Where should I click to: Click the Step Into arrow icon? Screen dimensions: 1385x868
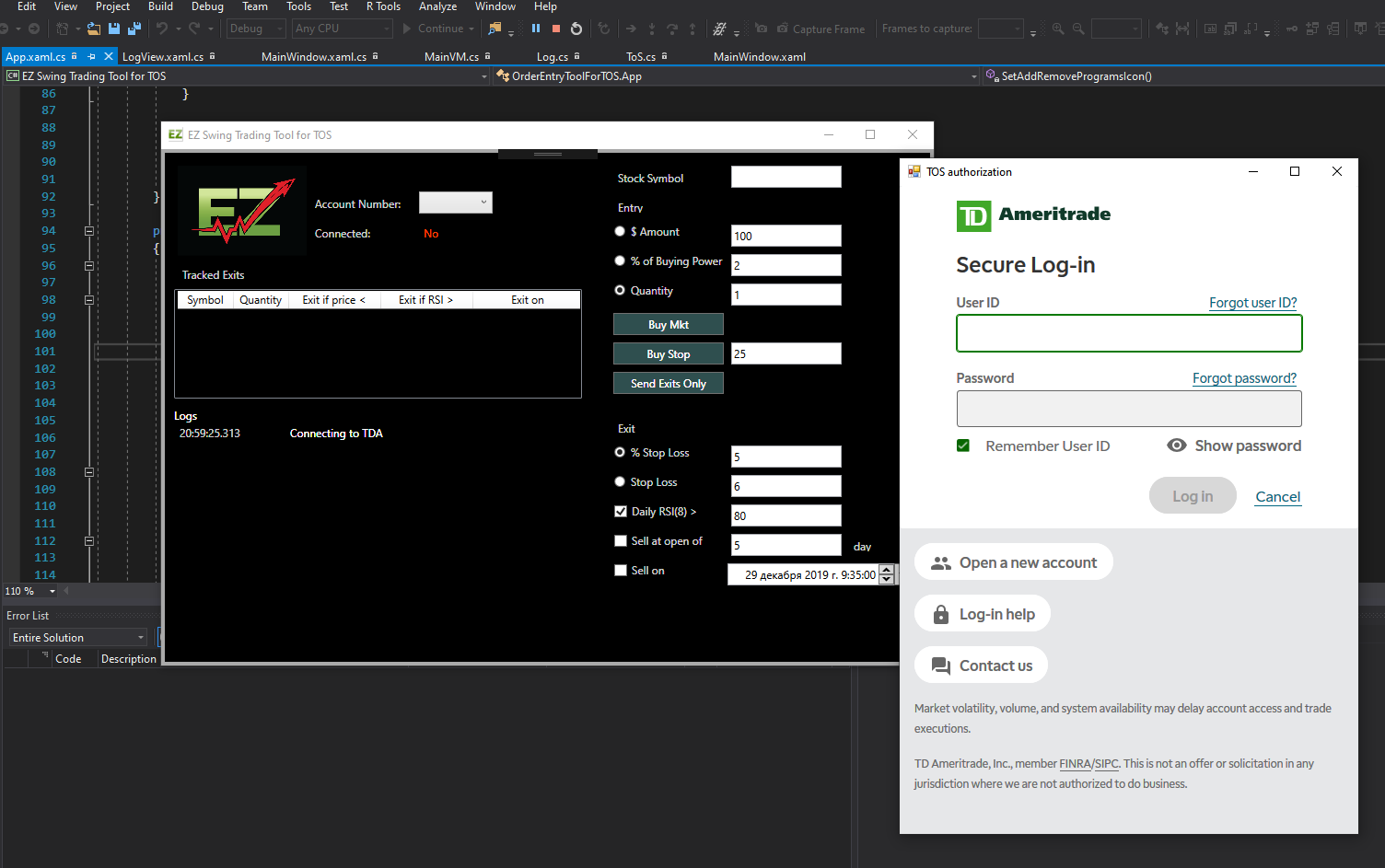click(652, 29)
